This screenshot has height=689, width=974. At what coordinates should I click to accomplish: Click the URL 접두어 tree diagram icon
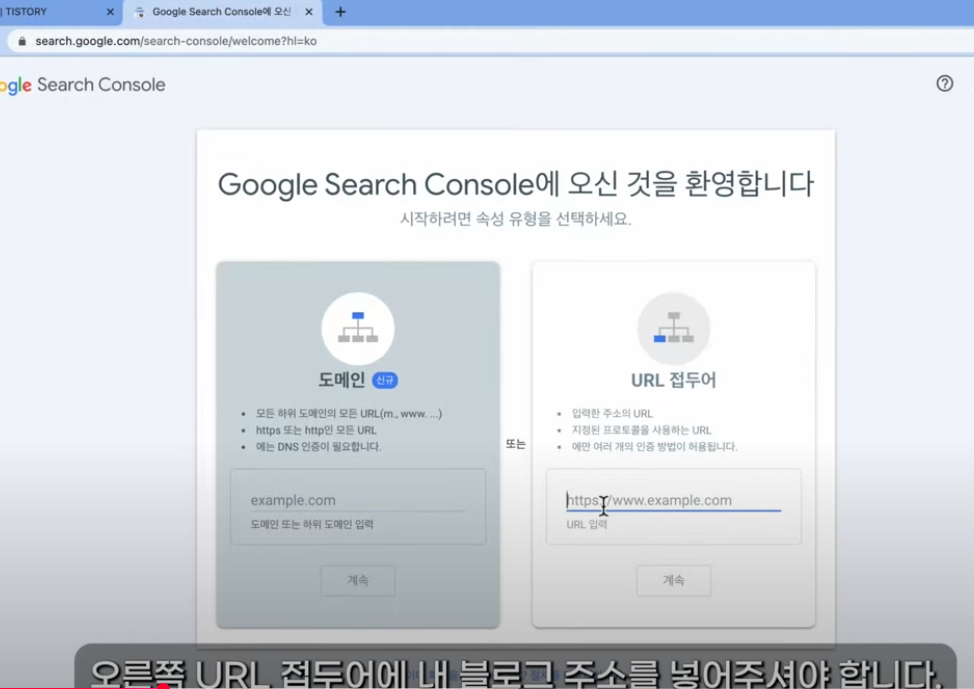673,328
